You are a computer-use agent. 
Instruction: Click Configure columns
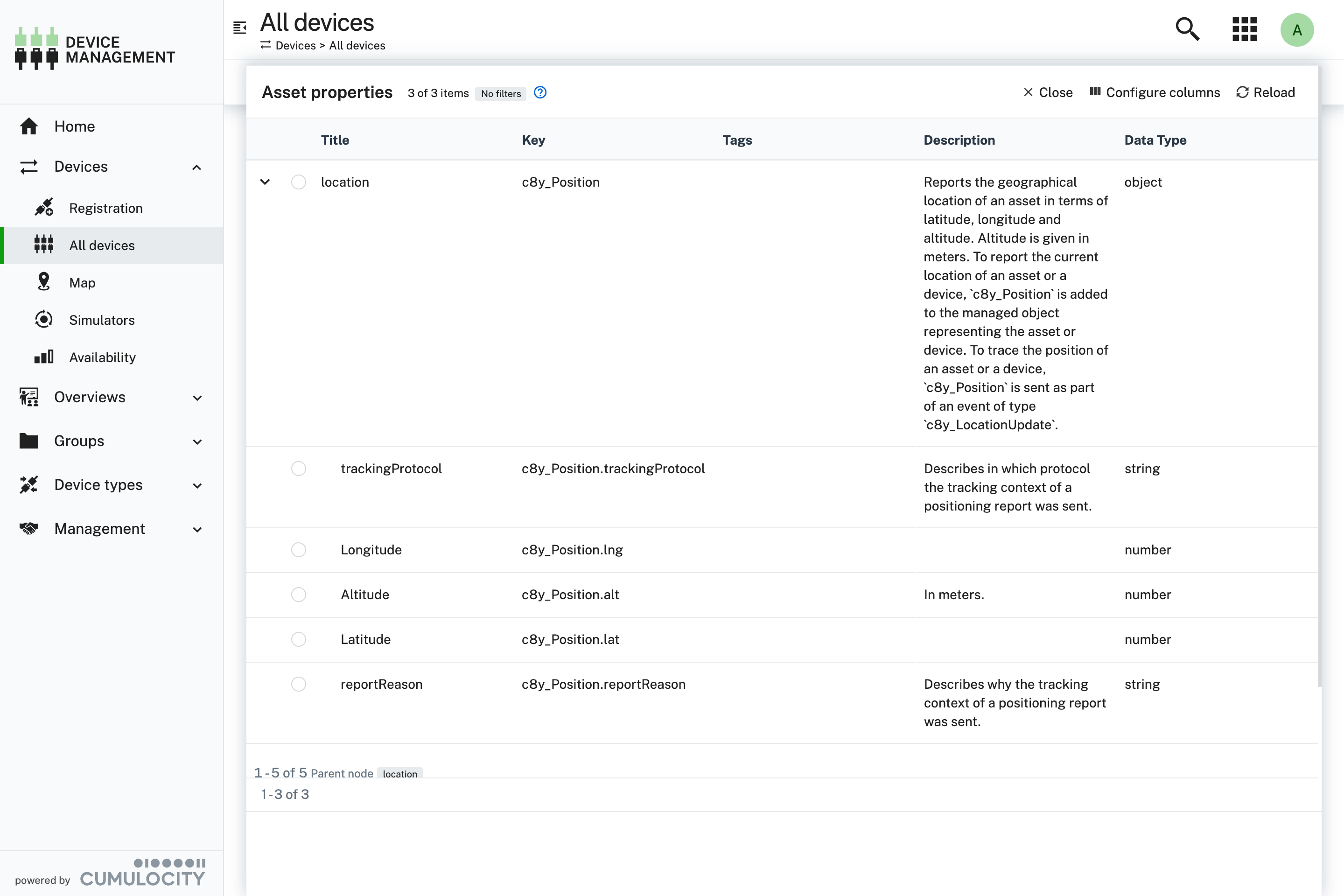coord(1154,92)
